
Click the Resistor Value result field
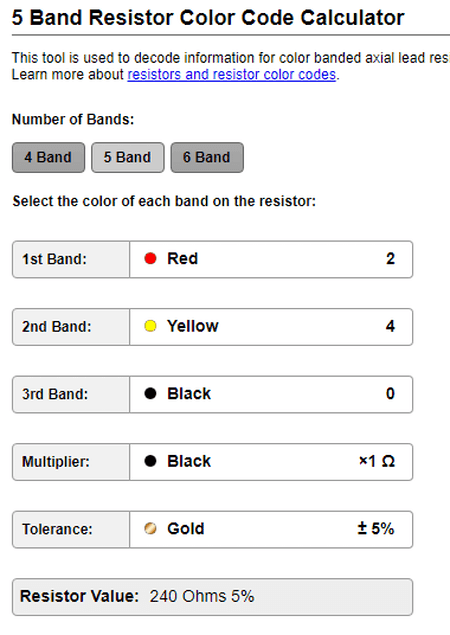tap(213, 597)
